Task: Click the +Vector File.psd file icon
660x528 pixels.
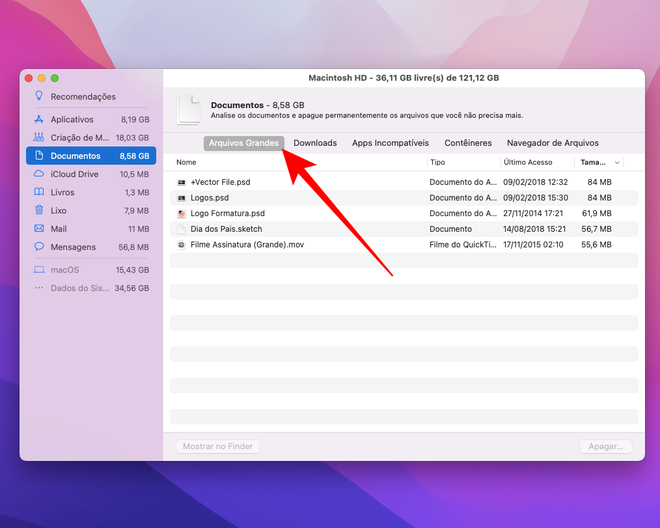Action: (x=181, y=182)
